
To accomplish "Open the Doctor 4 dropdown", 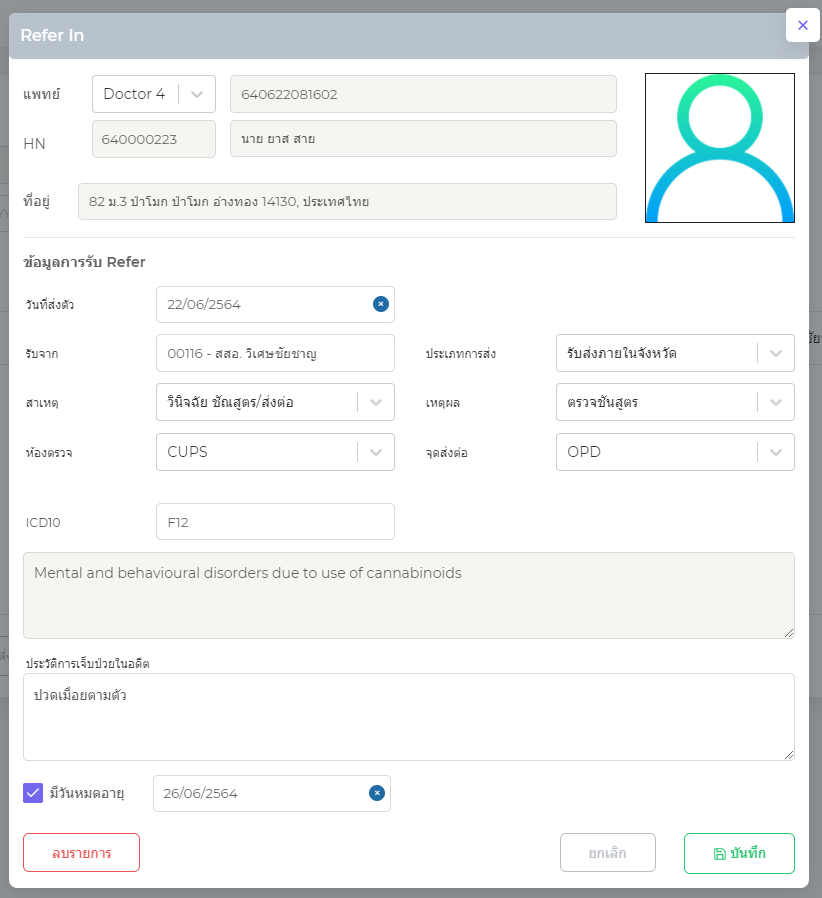I will click(197, 94).
